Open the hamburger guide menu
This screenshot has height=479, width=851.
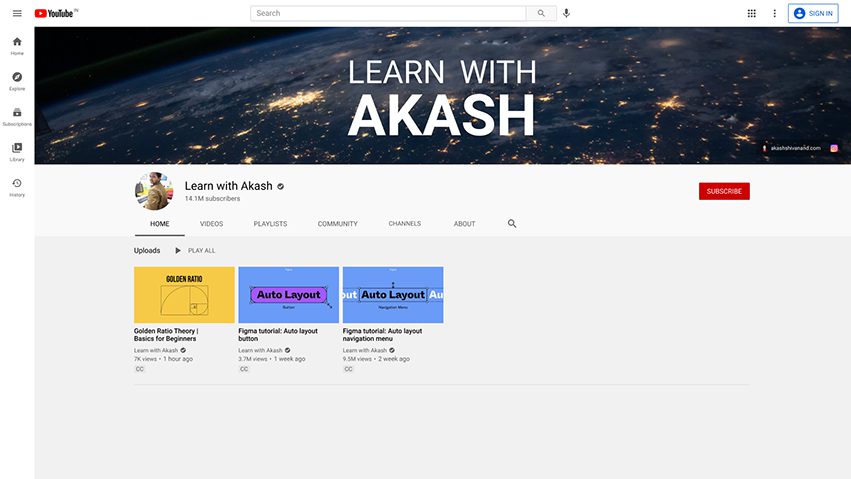point(17,13)
